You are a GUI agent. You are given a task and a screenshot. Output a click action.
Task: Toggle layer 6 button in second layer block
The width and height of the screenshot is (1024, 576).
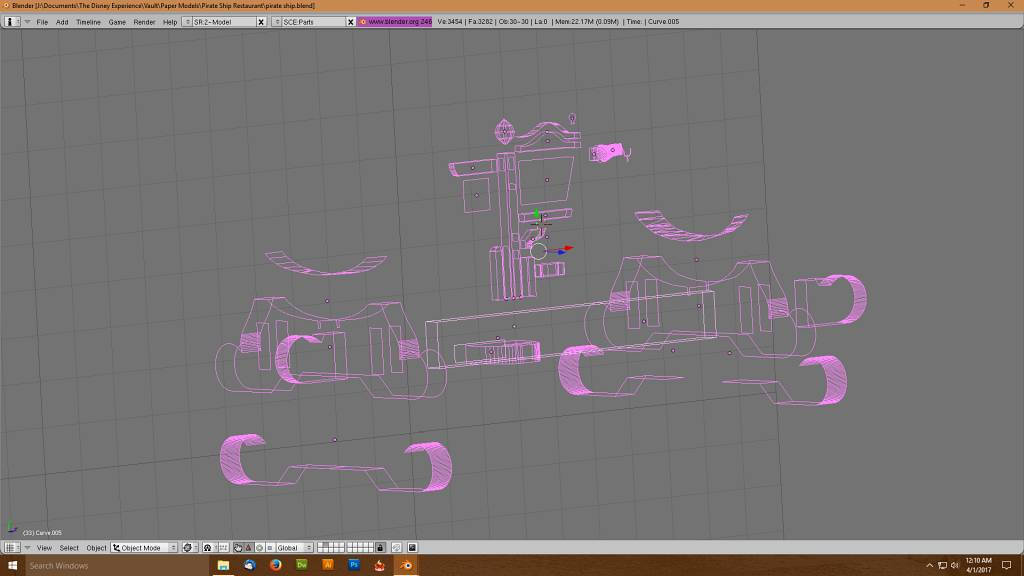tap(351, 545)
